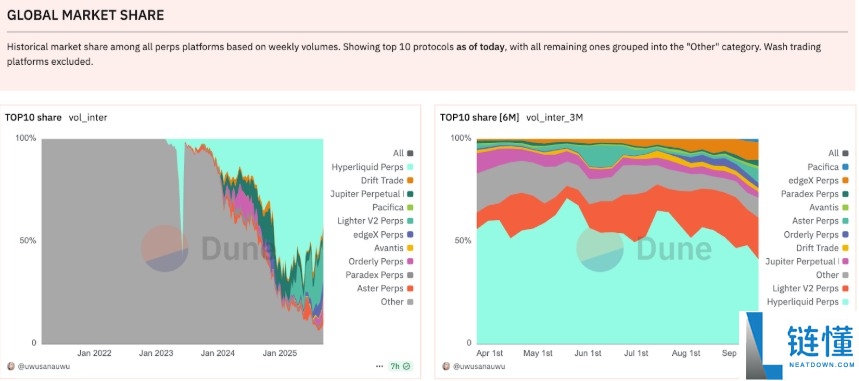Click the 7h refresh status badge

pos(401,366)
